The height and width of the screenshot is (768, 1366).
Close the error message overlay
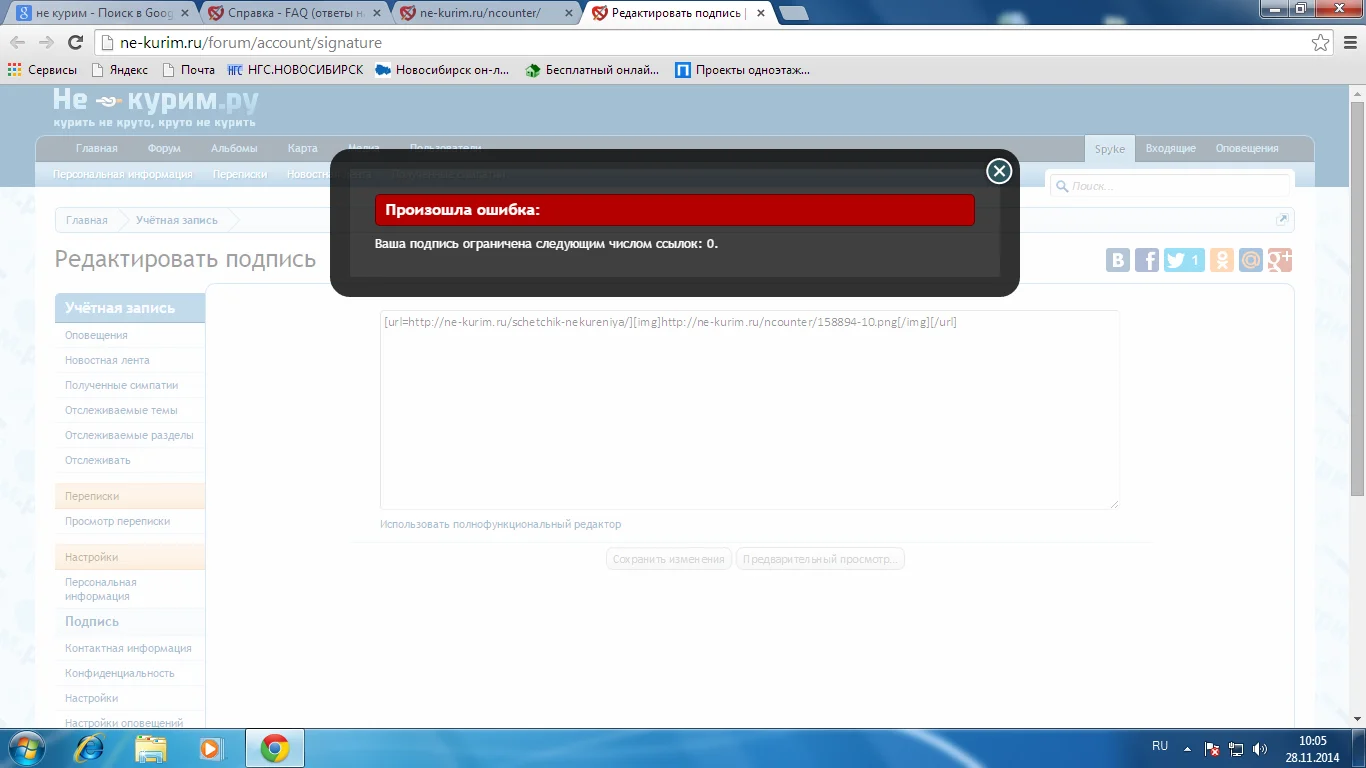(999, 171)
